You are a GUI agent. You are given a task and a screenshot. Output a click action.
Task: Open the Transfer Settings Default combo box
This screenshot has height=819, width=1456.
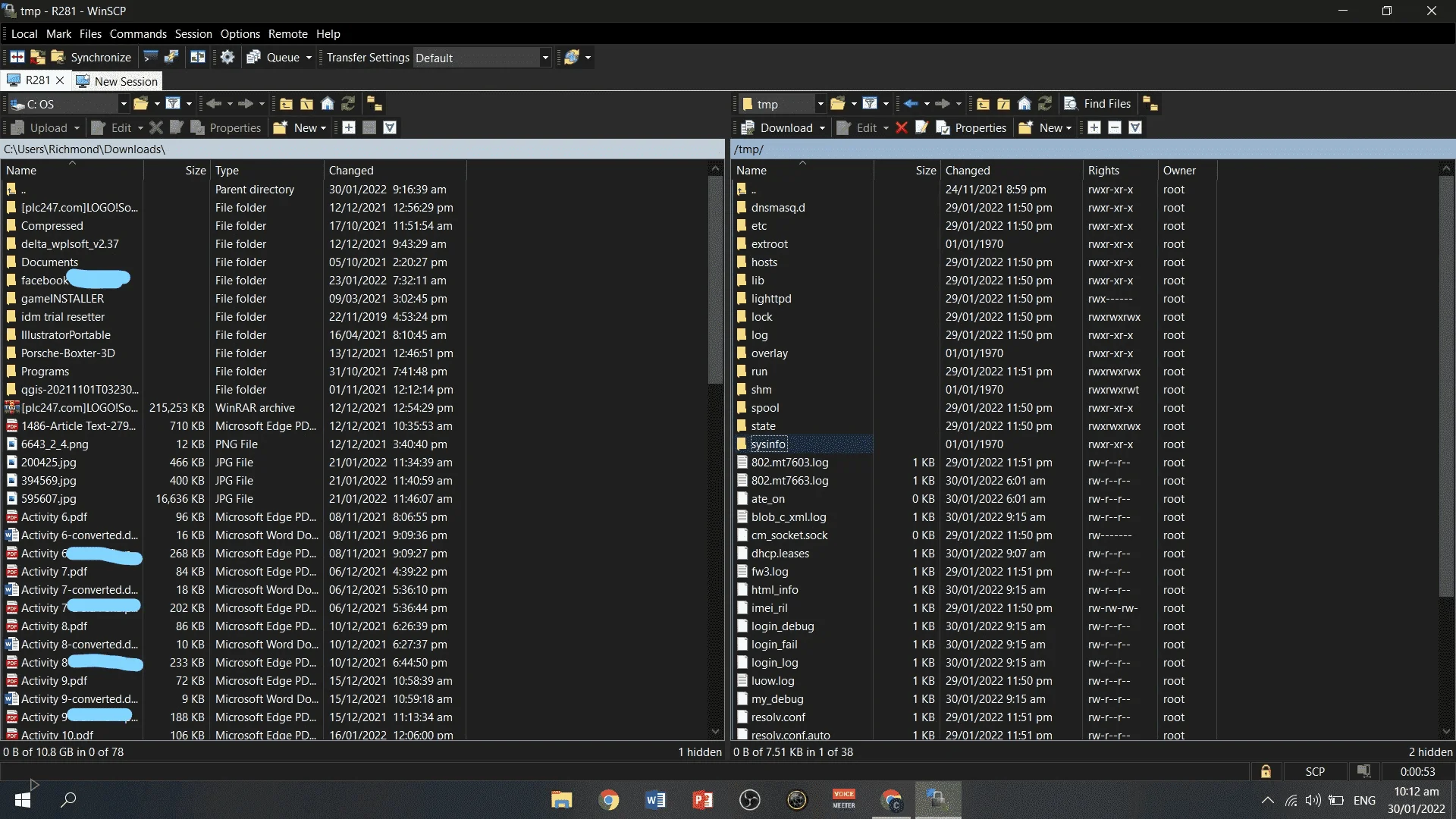(482, 58)
